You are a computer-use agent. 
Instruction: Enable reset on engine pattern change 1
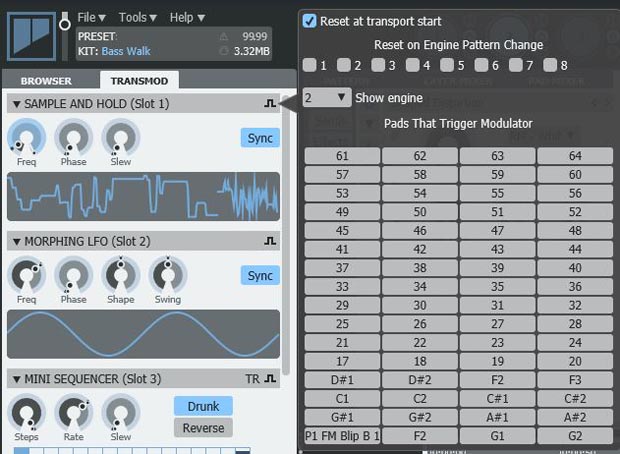310,66
